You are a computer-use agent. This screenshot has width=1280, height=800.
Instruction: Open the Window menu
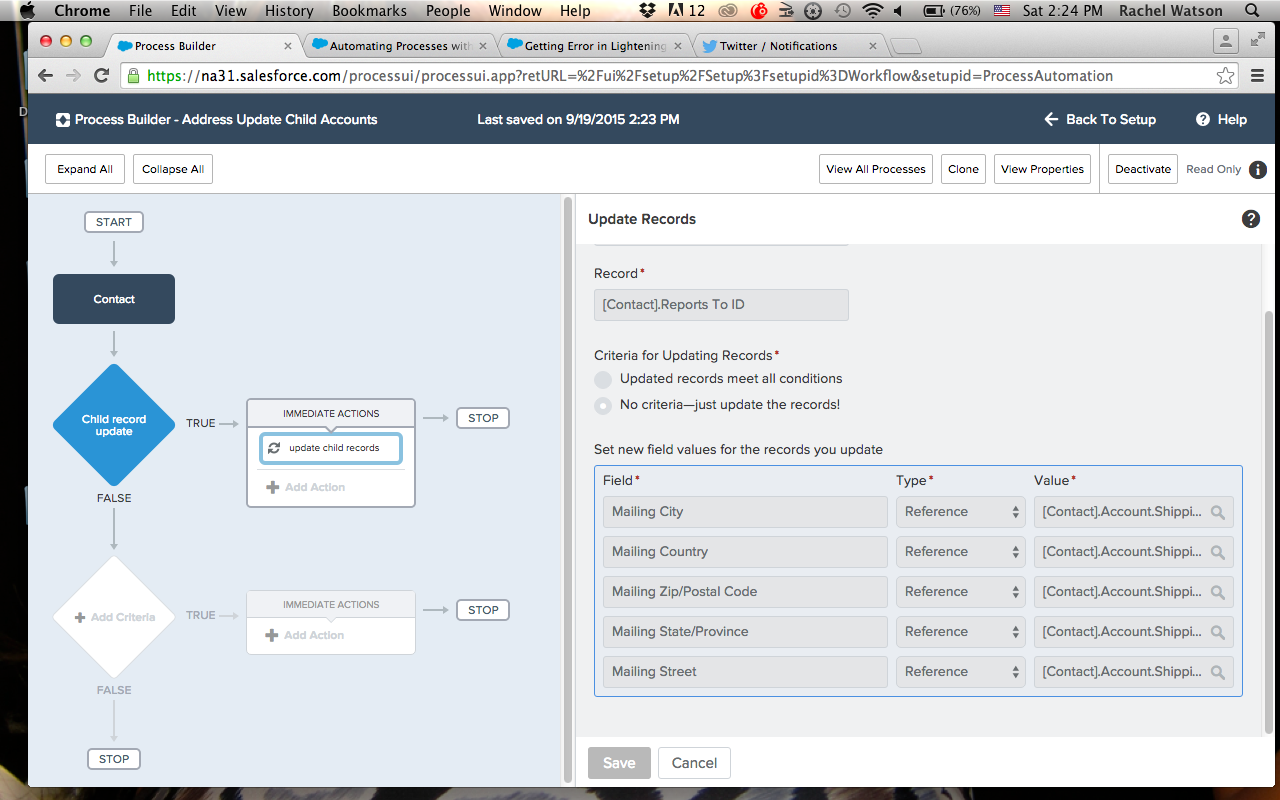click(x=515, y=11)
